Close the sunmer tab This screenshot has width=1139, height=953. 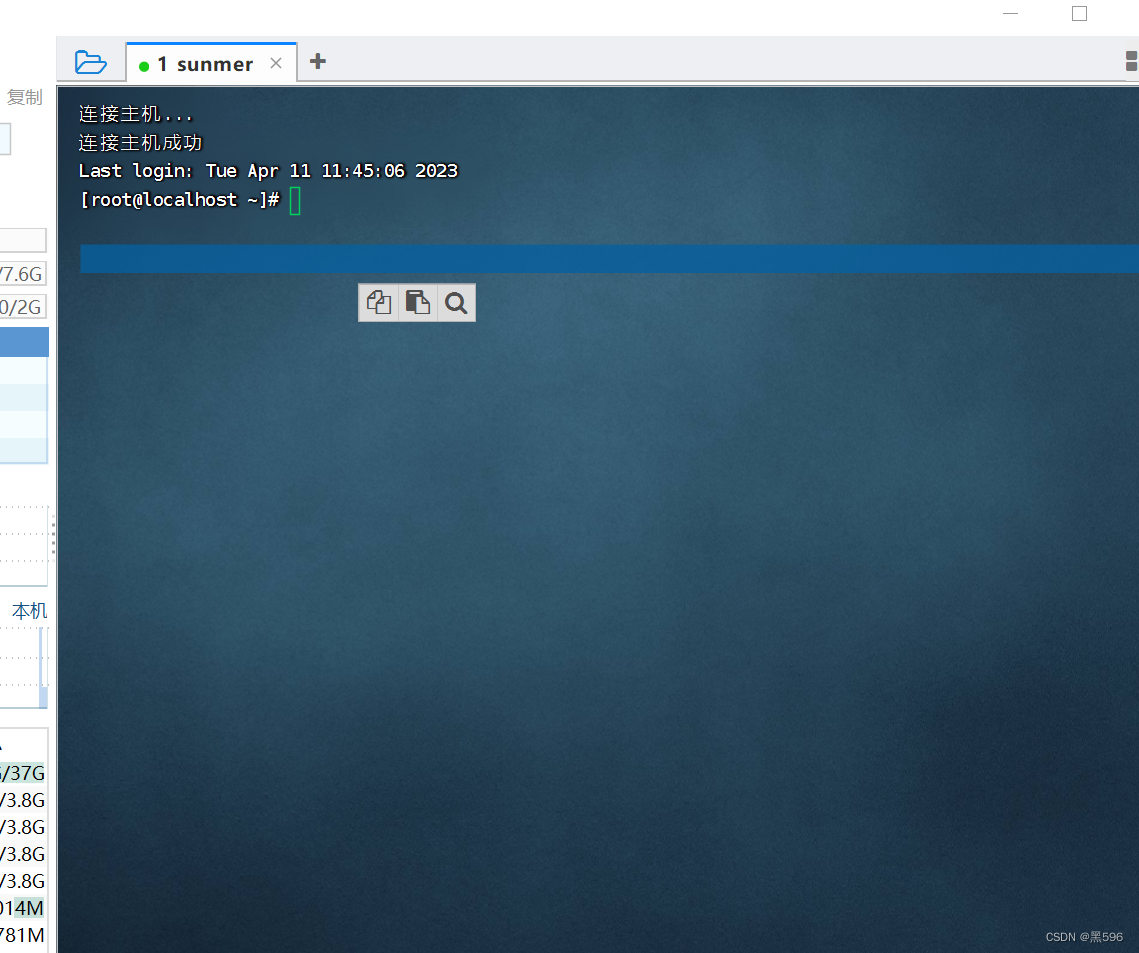(x=276, y=63)
